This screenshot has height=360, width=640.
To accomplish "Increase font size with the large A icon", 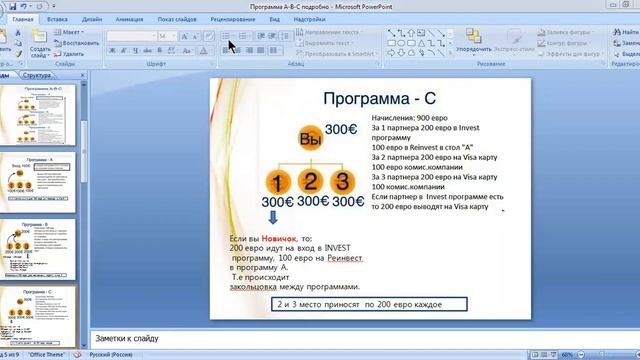I will pos(184,36).
